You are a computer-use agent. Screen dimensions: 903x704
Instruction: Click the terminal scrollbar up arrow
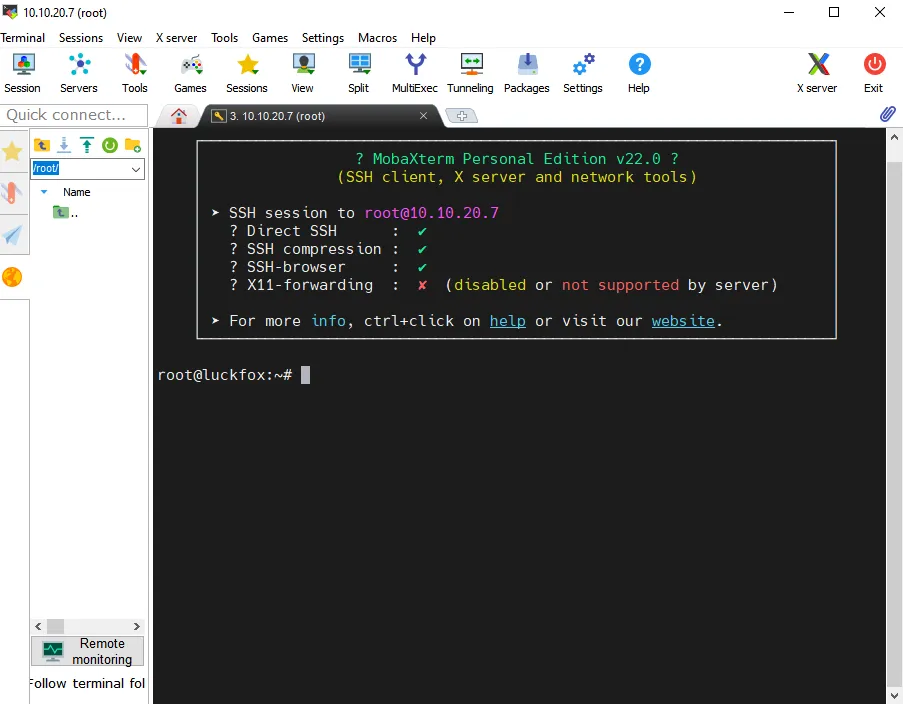tap(894, 137)
